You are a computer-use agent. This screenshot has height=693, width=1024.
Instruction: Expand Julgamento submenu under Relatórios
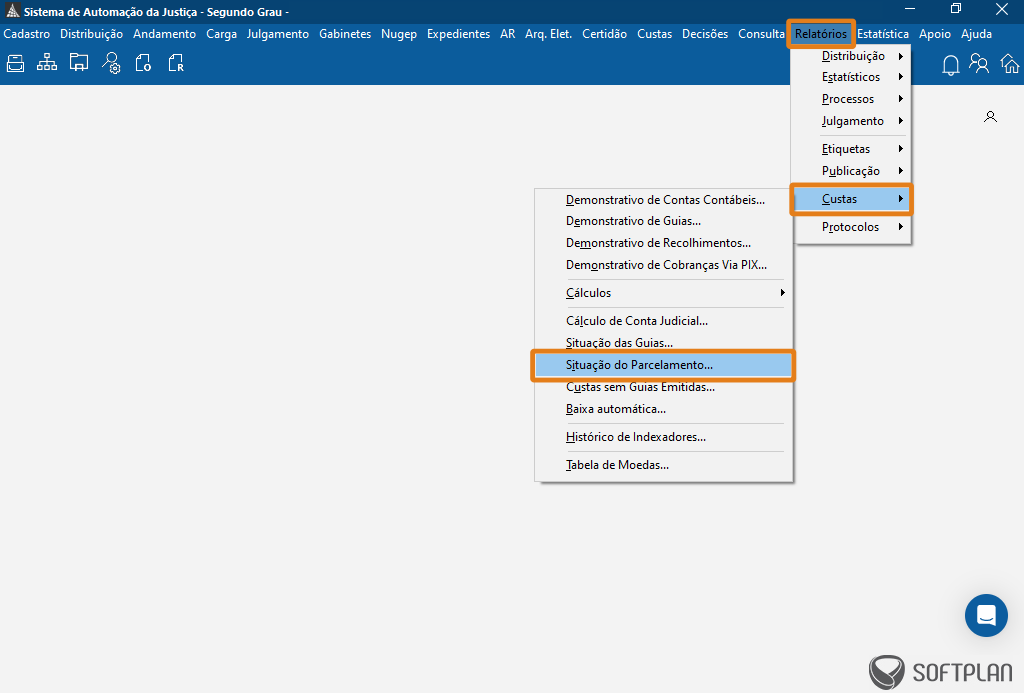tap(851, 121)
